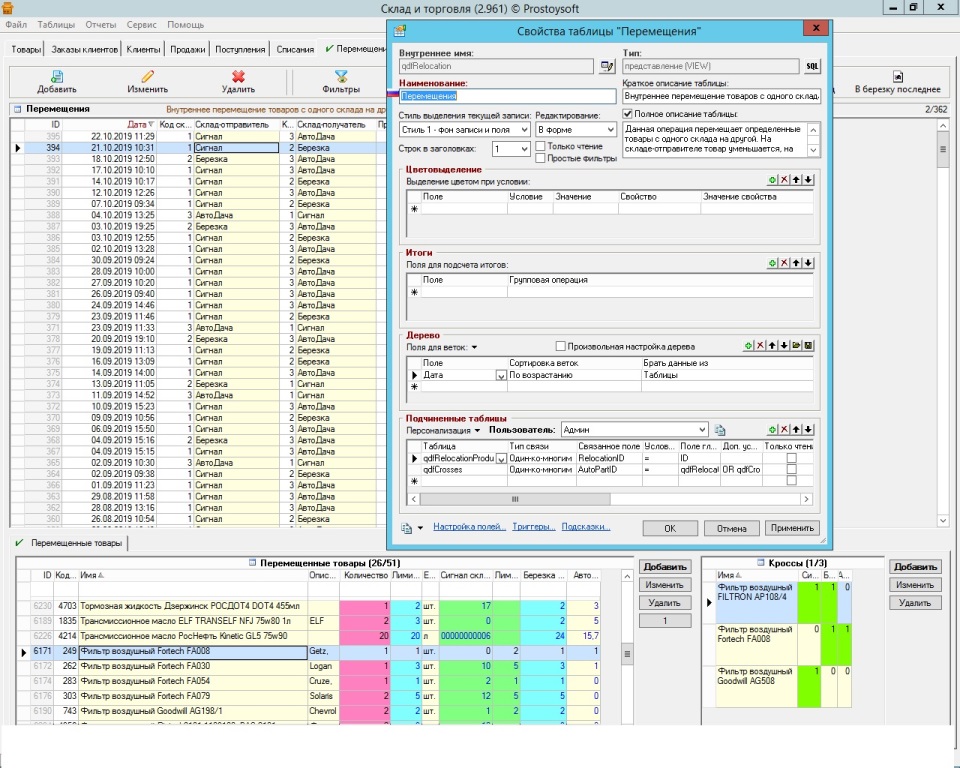960x768 pixels.
Task: Click the save icon in Дерево section
Action: pos(808,345)
